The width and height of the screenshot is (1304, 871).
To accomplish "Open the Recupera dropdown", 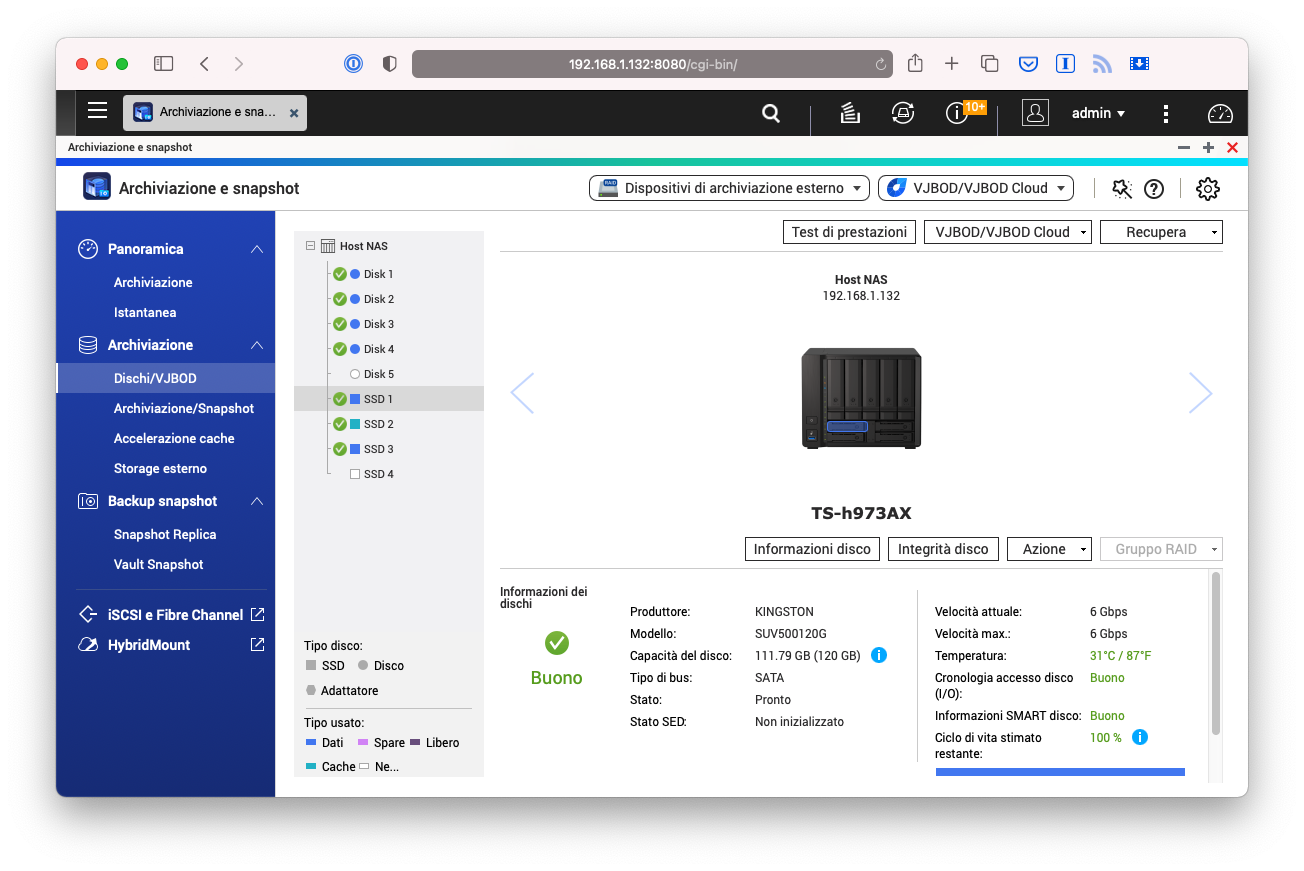I will click(1160, 232).
